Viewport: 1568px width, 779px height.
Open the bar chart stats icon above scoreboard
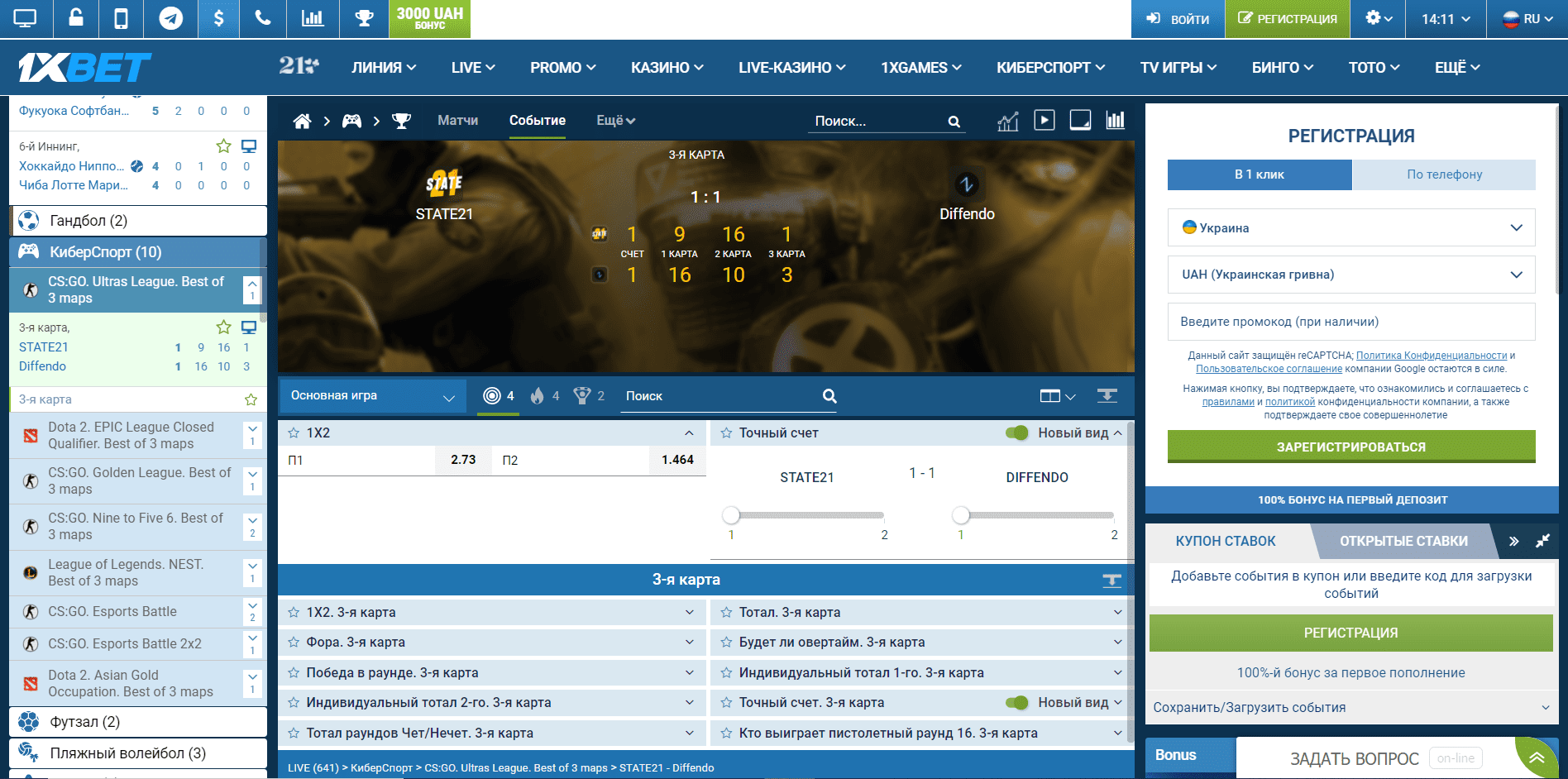[x=1116, y=120]
